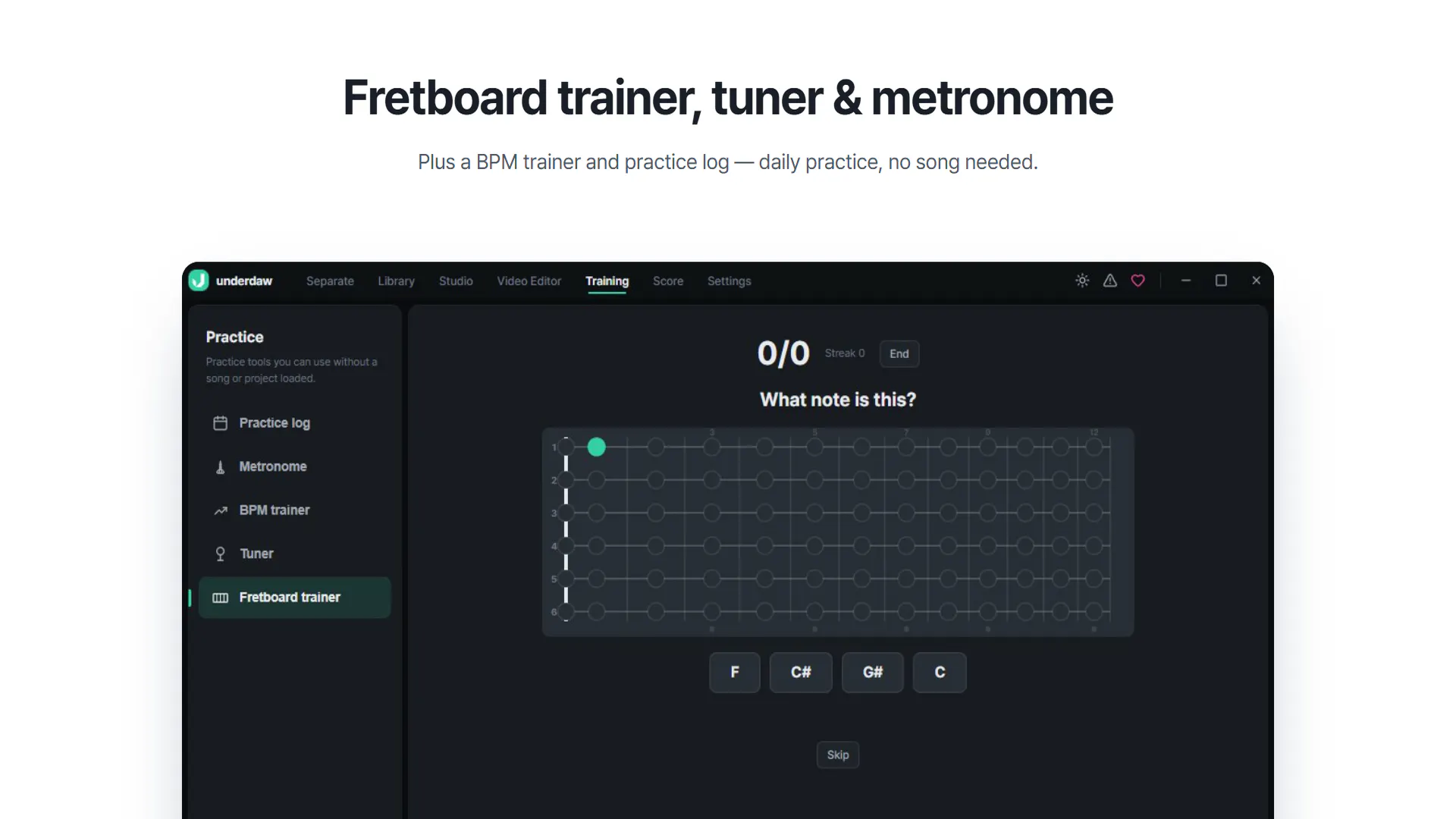Select Metronome in the Practice sidebar
This screenshot has height=819, width=1456.
pos(294,466)
